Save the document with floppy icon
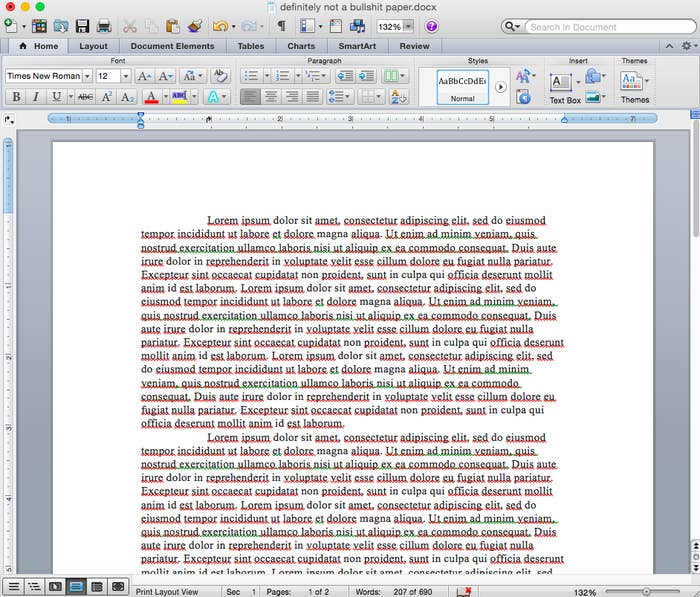The width and height of the screenshot is (700, 597). coord(82,26)
